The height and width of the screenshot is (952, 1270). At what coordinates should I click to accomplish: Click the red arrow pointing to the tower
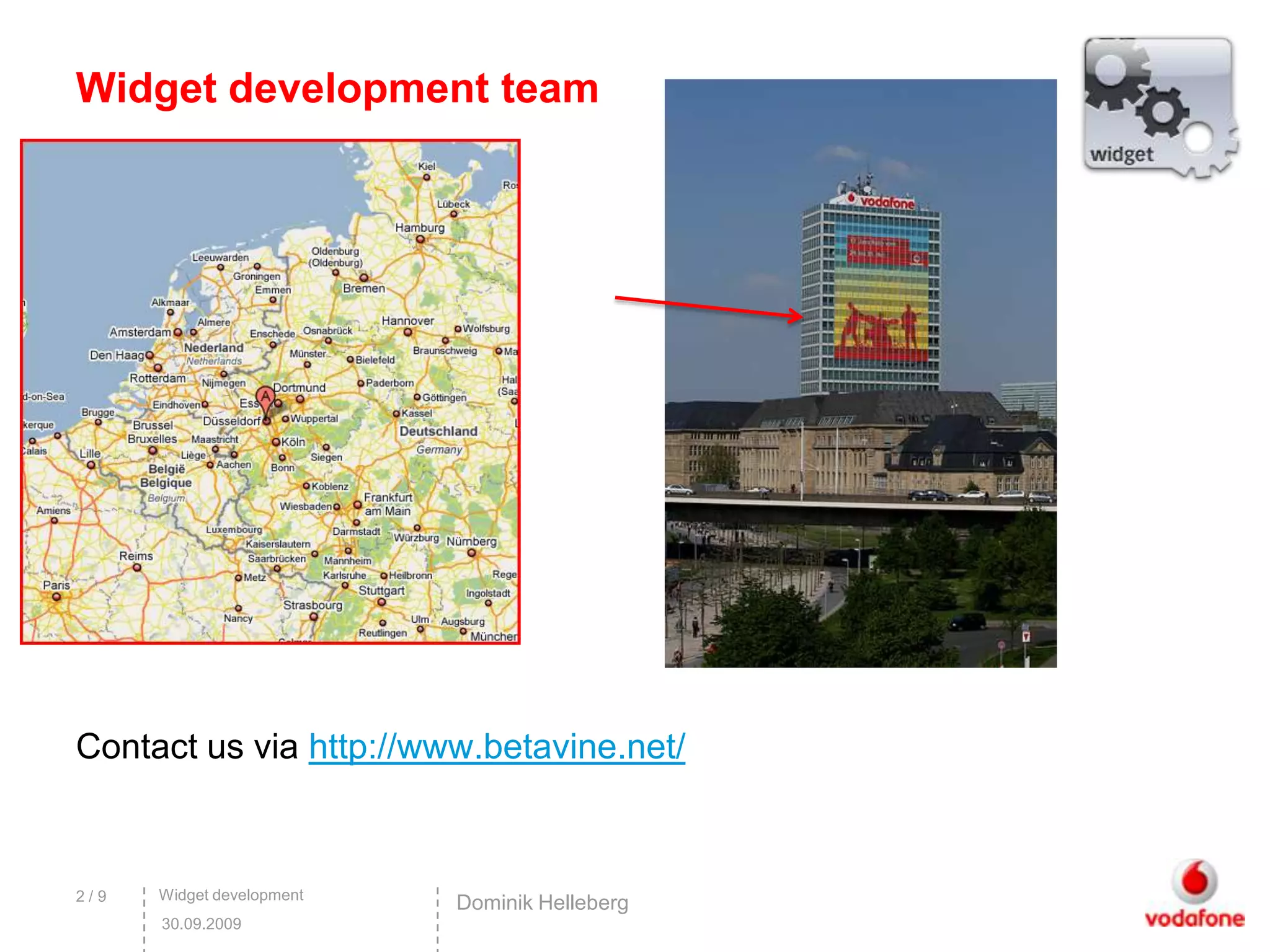[708, 307]
